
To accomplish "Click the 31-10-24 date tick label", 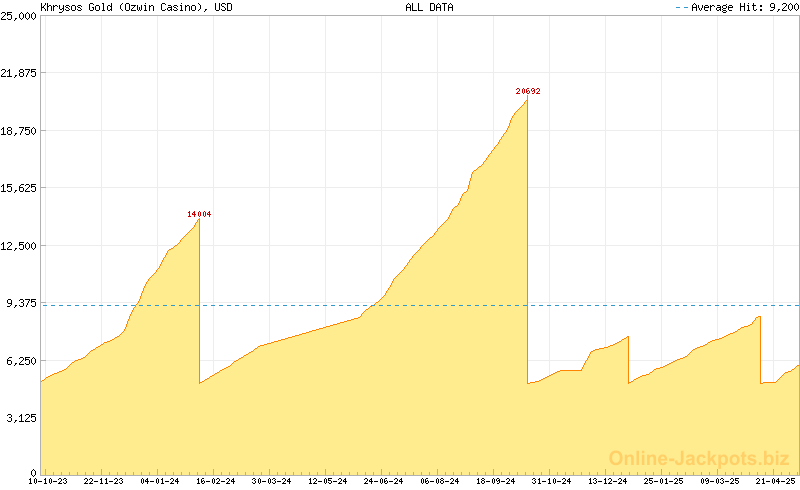I will 552,481.
